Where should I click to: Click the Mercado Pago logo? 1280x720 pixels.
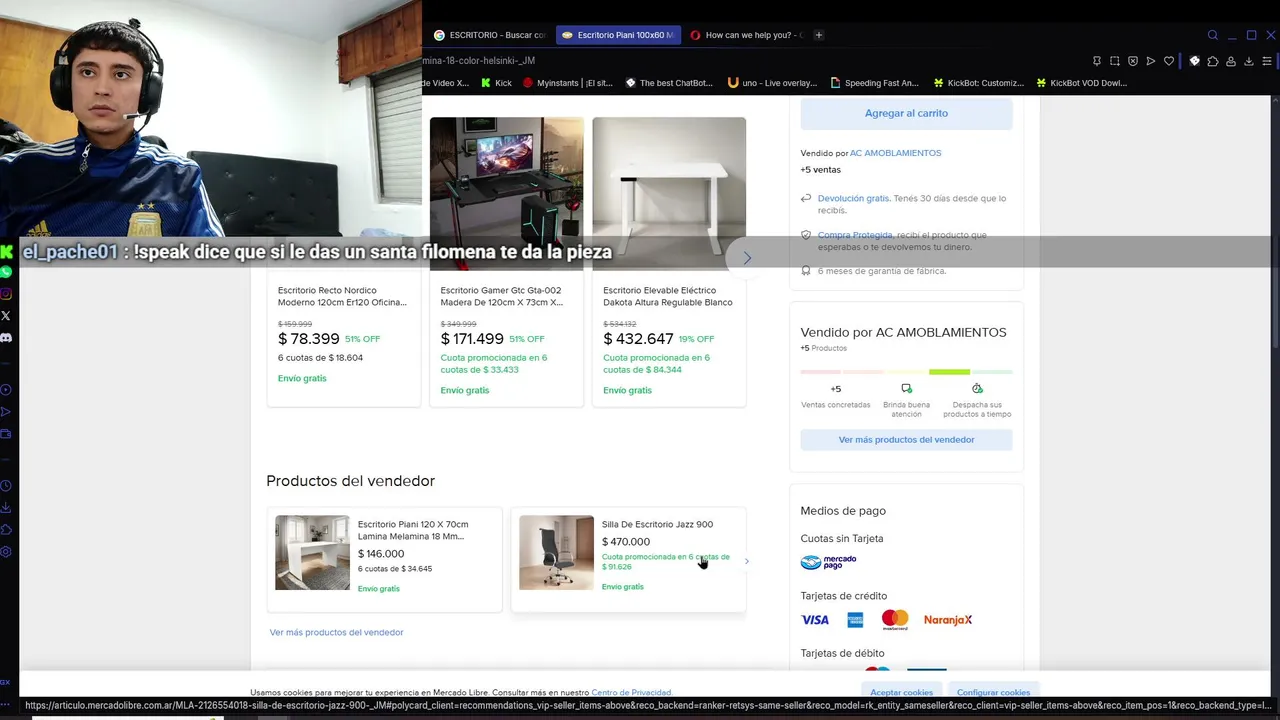tap(828, 562)
